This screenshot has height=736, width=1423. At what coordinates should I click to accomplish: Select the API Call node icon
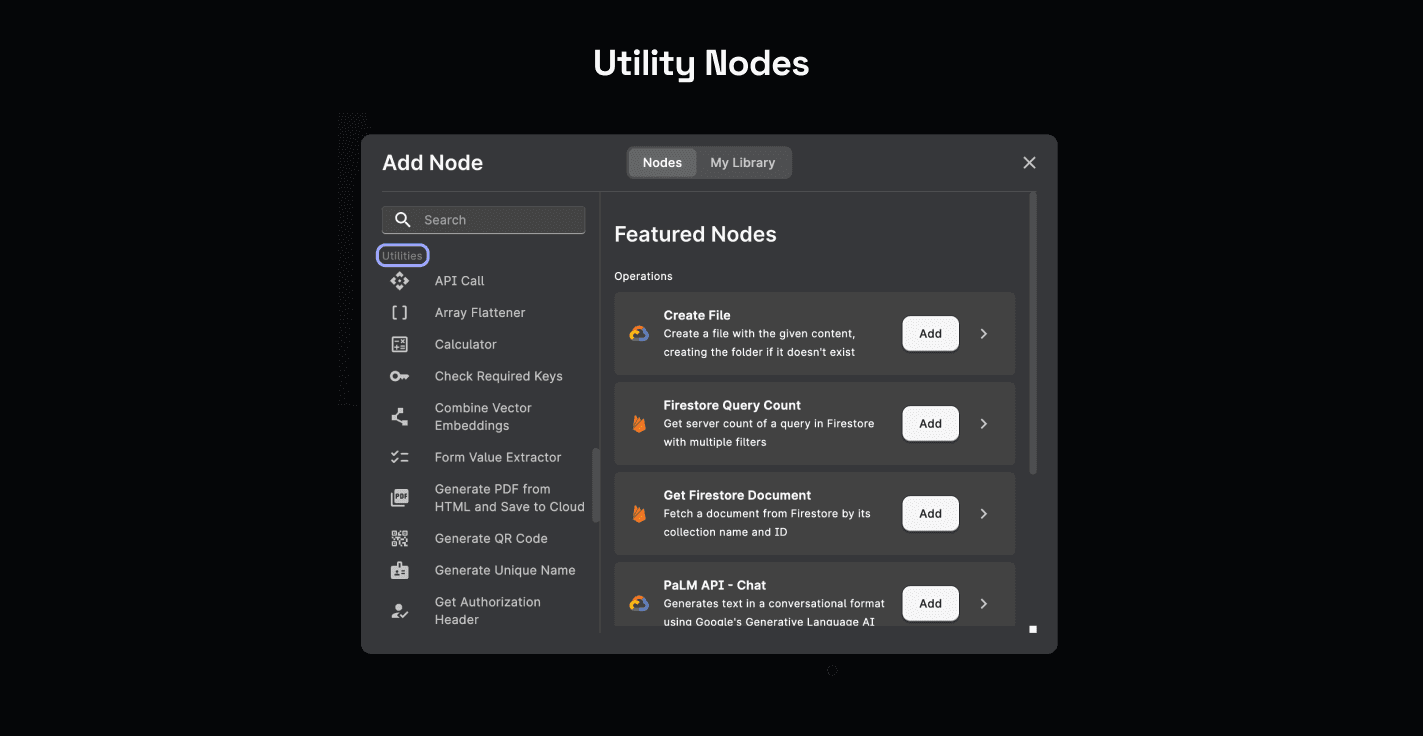pyautogui.click(x=399, y=281)
